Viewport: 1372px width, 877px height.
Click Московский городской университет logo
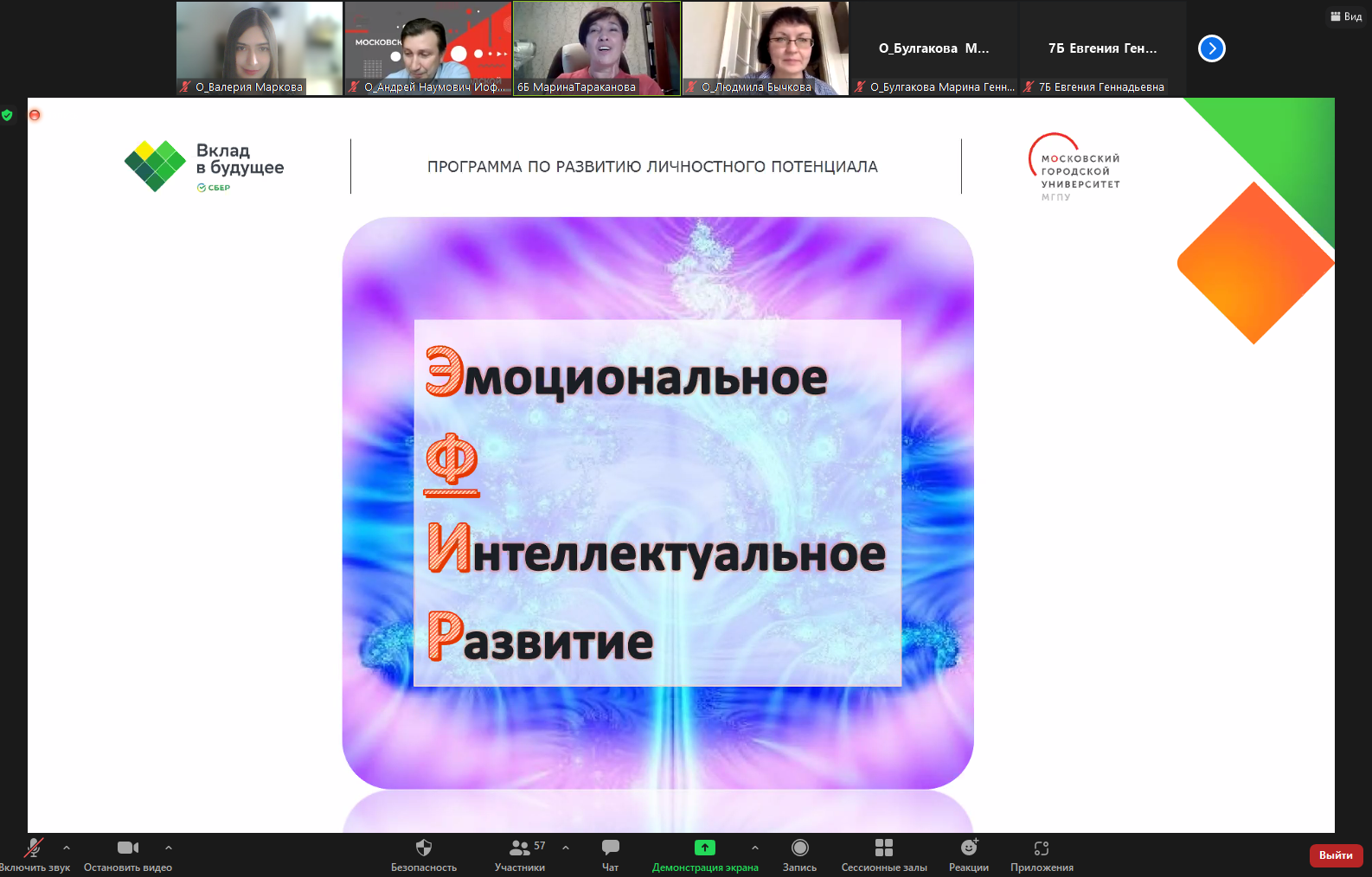point(1074,168)
